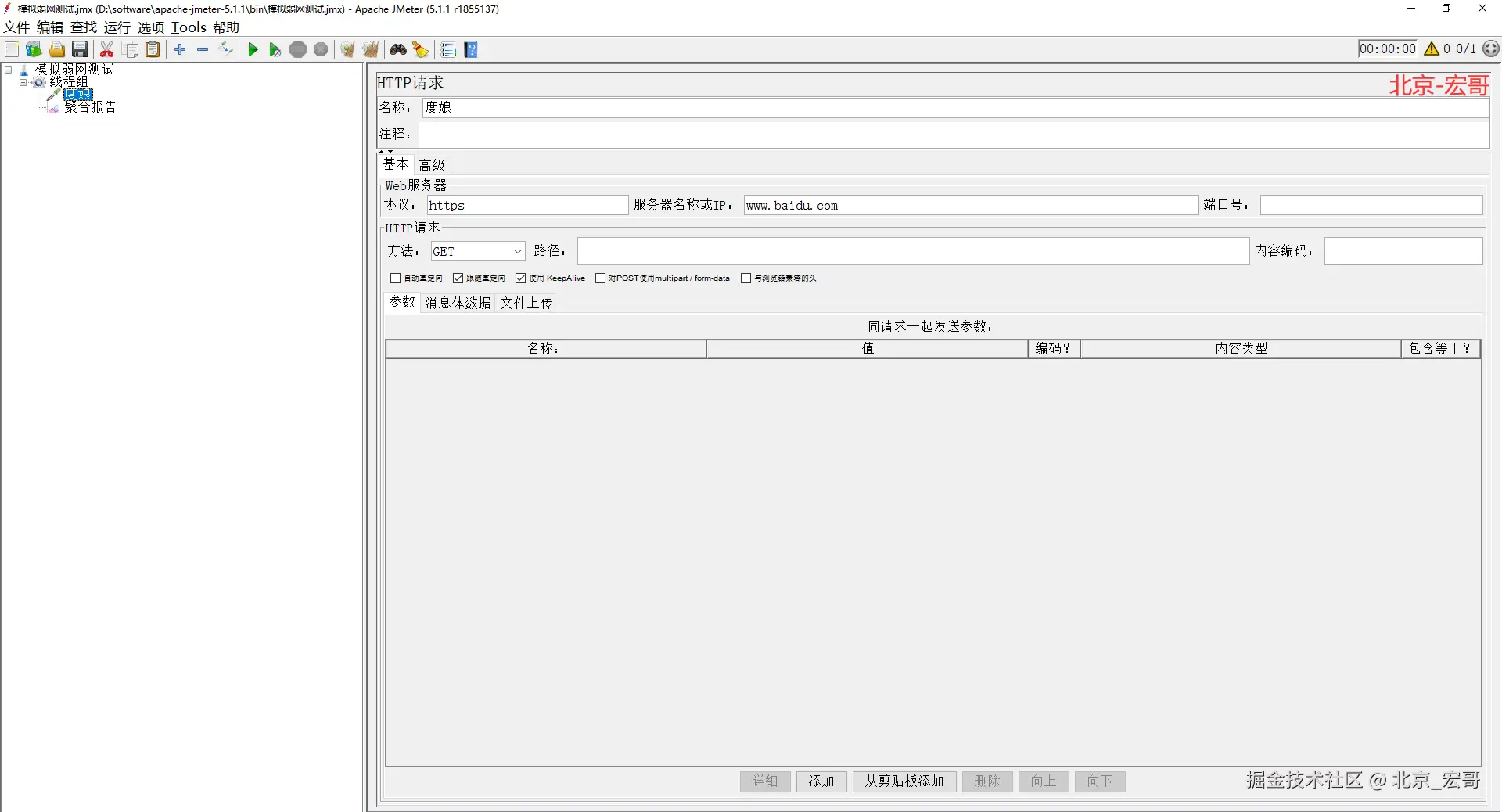Click server name field www.baidu.com
The height and width of the screenshot is (812, 1502).
pos(971,205)
